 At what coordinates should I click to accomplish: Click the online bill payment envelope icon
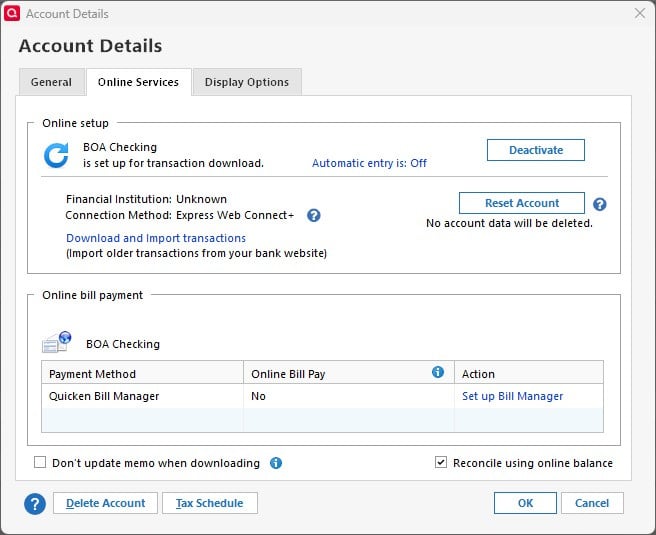[x=56, y=342]
